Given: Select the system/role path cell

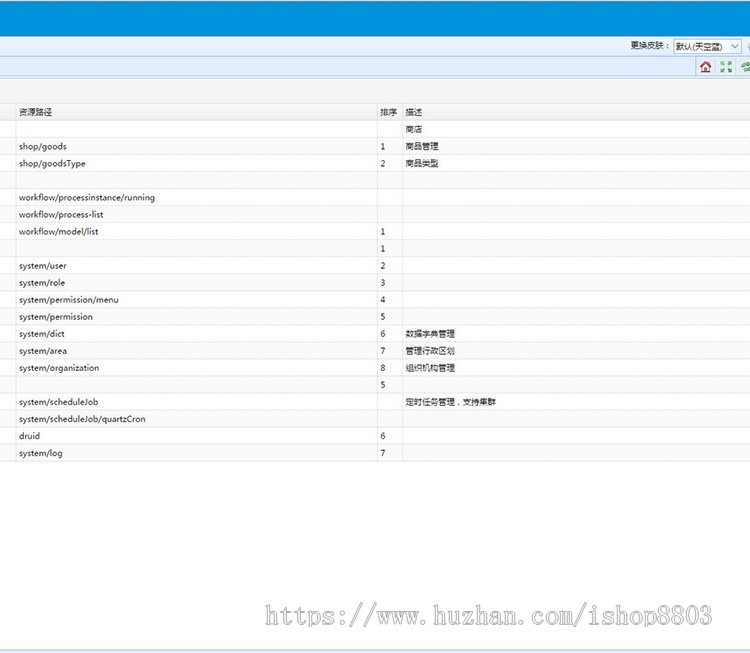Looking at the screenshot, I should pyautogui.click(x=197, y=283).
